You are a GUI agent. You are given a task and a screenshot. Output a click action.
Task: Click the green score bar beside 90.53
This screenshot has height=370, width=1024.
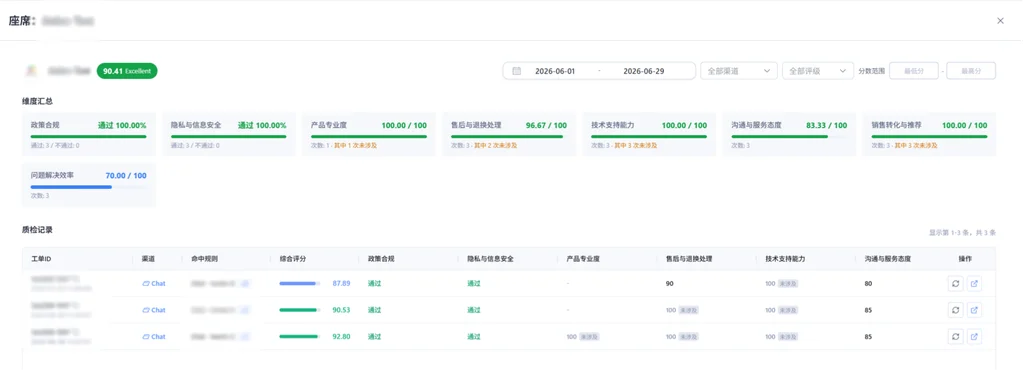click(300, 310)
